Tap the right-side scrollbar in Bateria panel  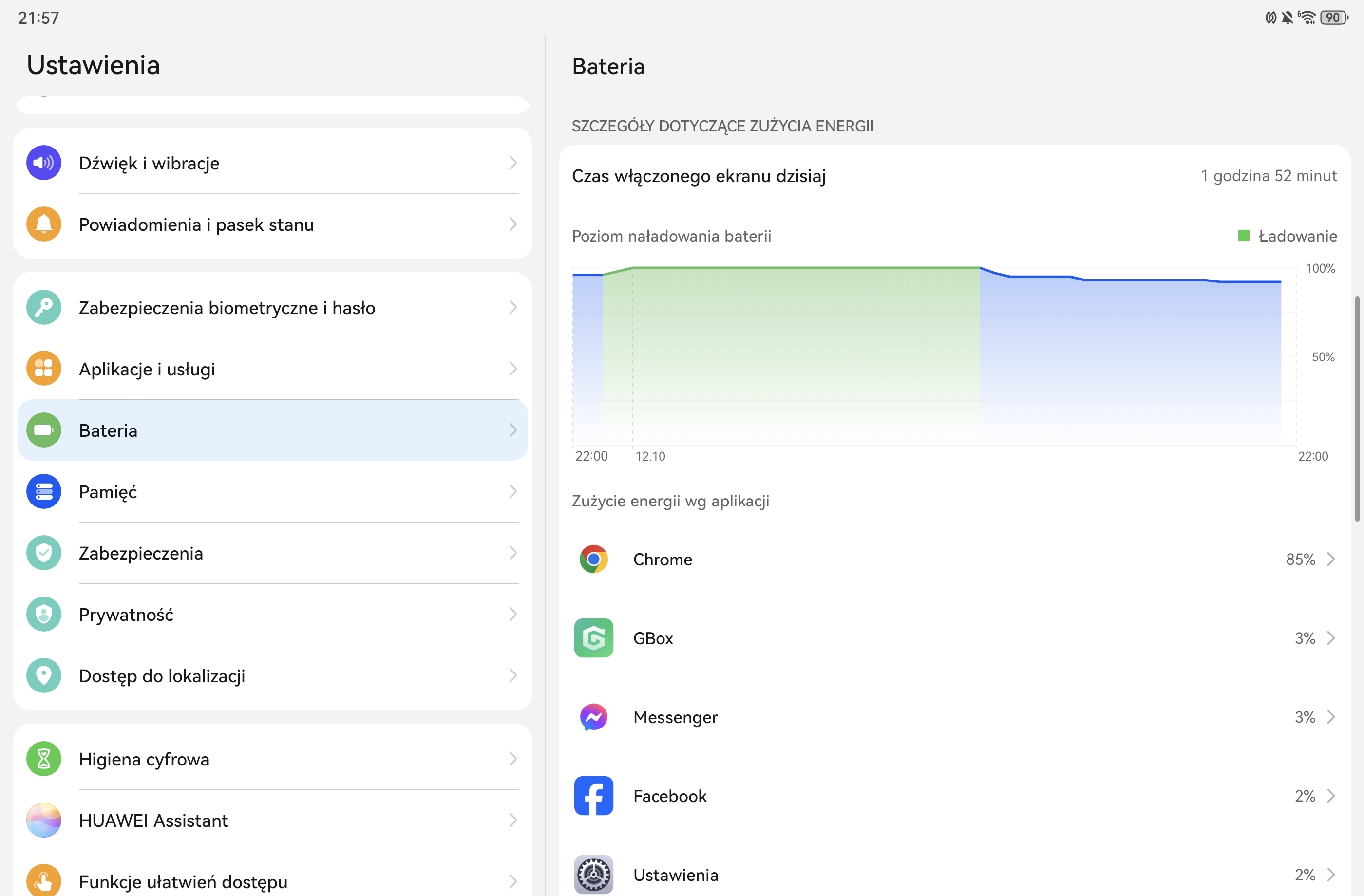1357,409
